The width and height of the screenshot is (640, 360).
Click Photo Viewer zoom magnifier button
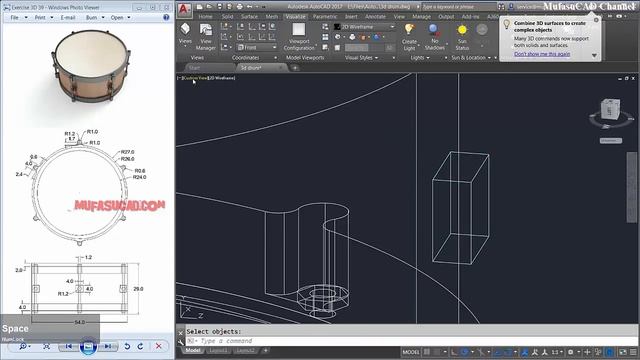[23, 346]
